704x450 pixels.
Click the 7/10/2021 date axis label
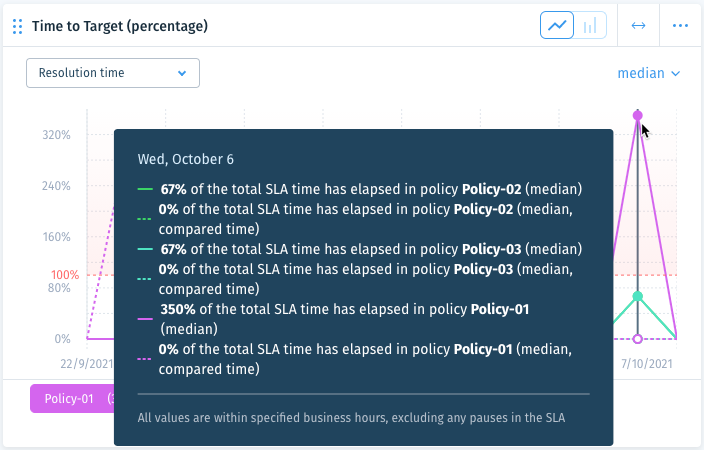point(647,363)
